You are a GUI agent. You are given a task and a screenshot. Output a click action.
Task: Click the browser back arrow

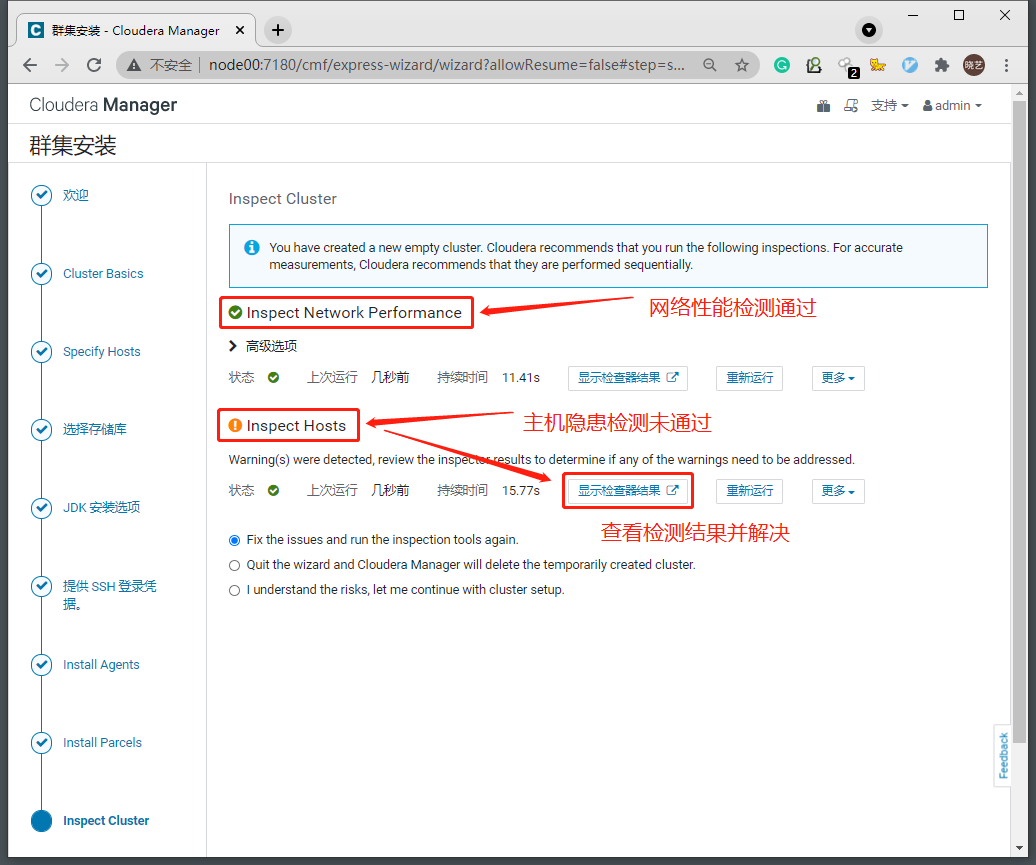coord(30,65)
